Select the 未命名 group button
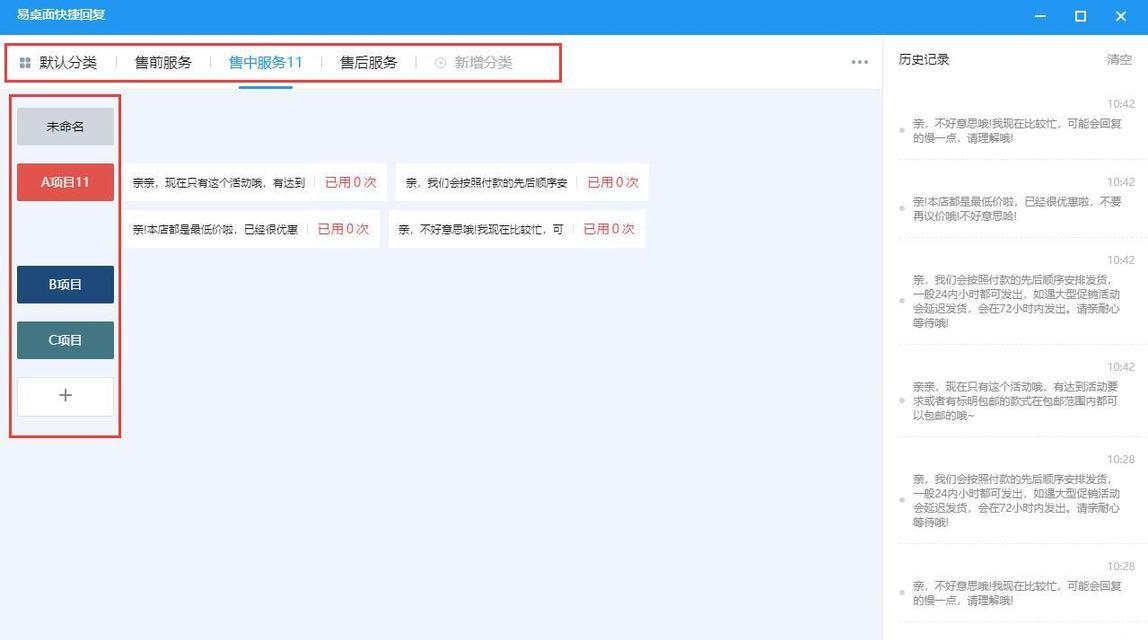 pos(65,127)
